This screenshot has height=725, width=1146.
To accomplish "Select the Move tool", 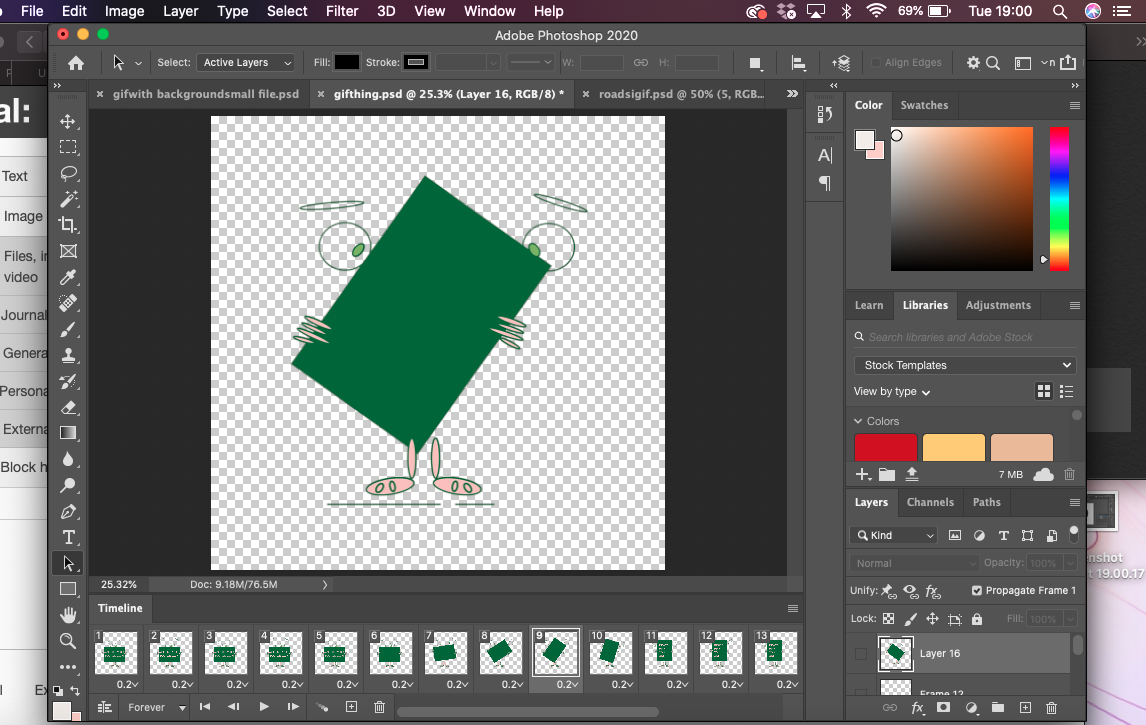I will click(68, 121).
